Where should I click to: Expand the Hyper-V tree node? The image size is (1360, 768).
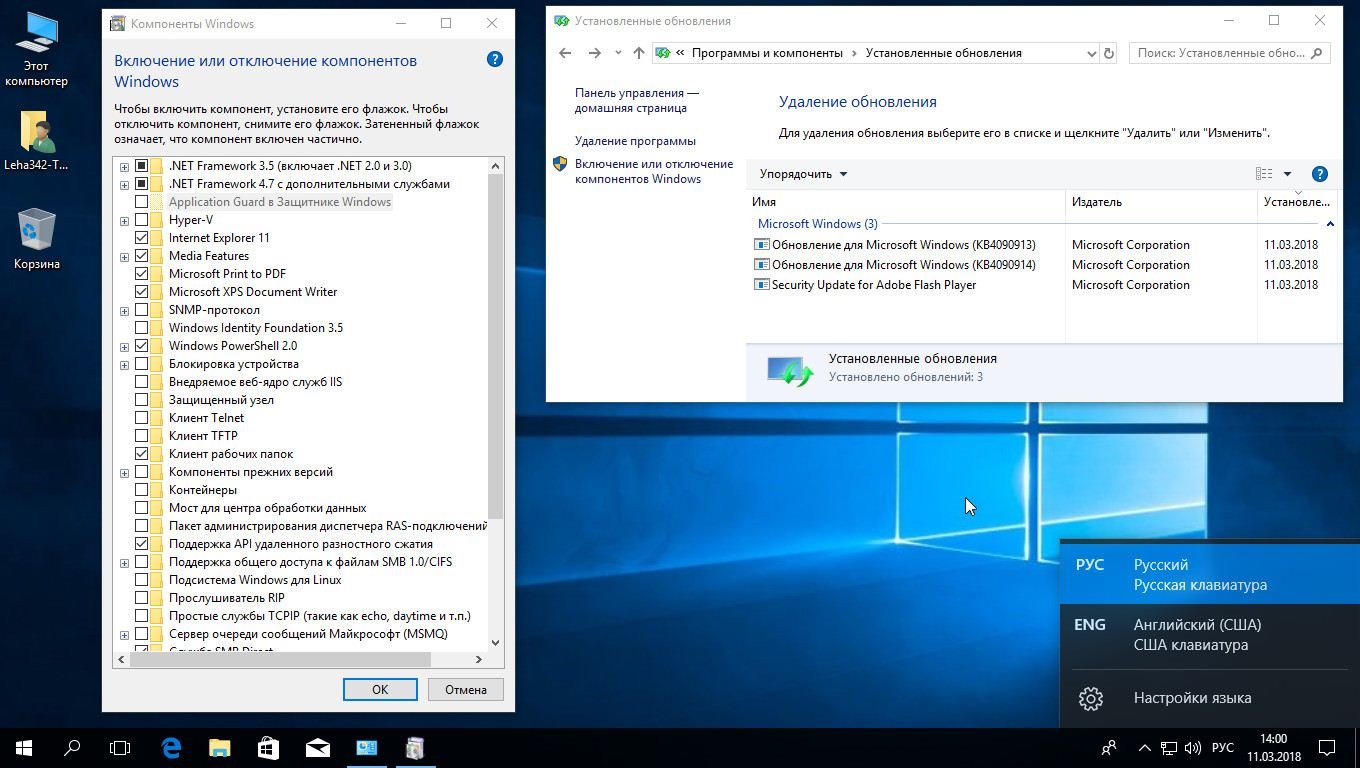124,220
